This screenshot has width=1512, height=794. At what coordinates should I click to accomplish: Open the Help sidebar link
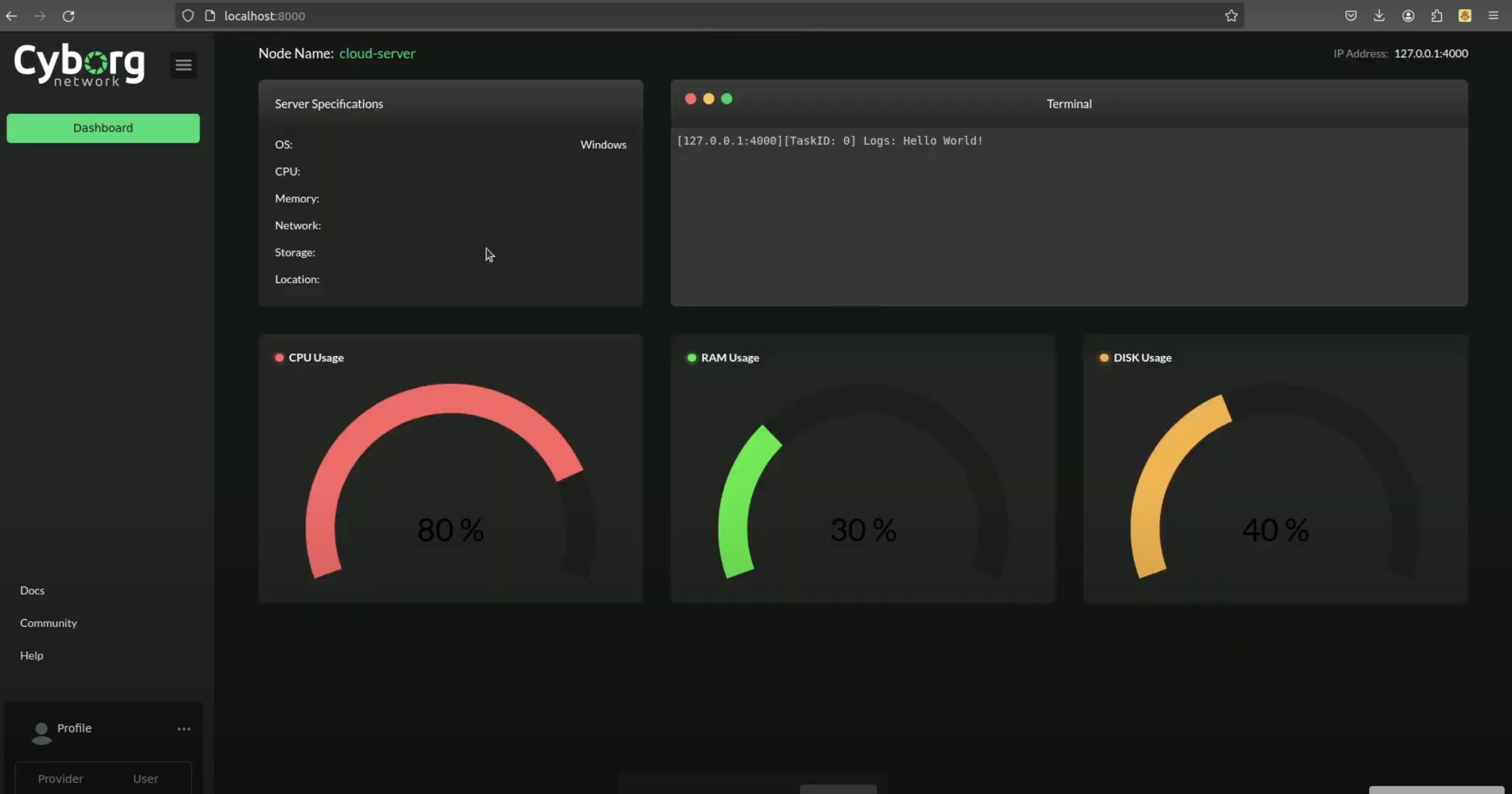coord(32,655)
